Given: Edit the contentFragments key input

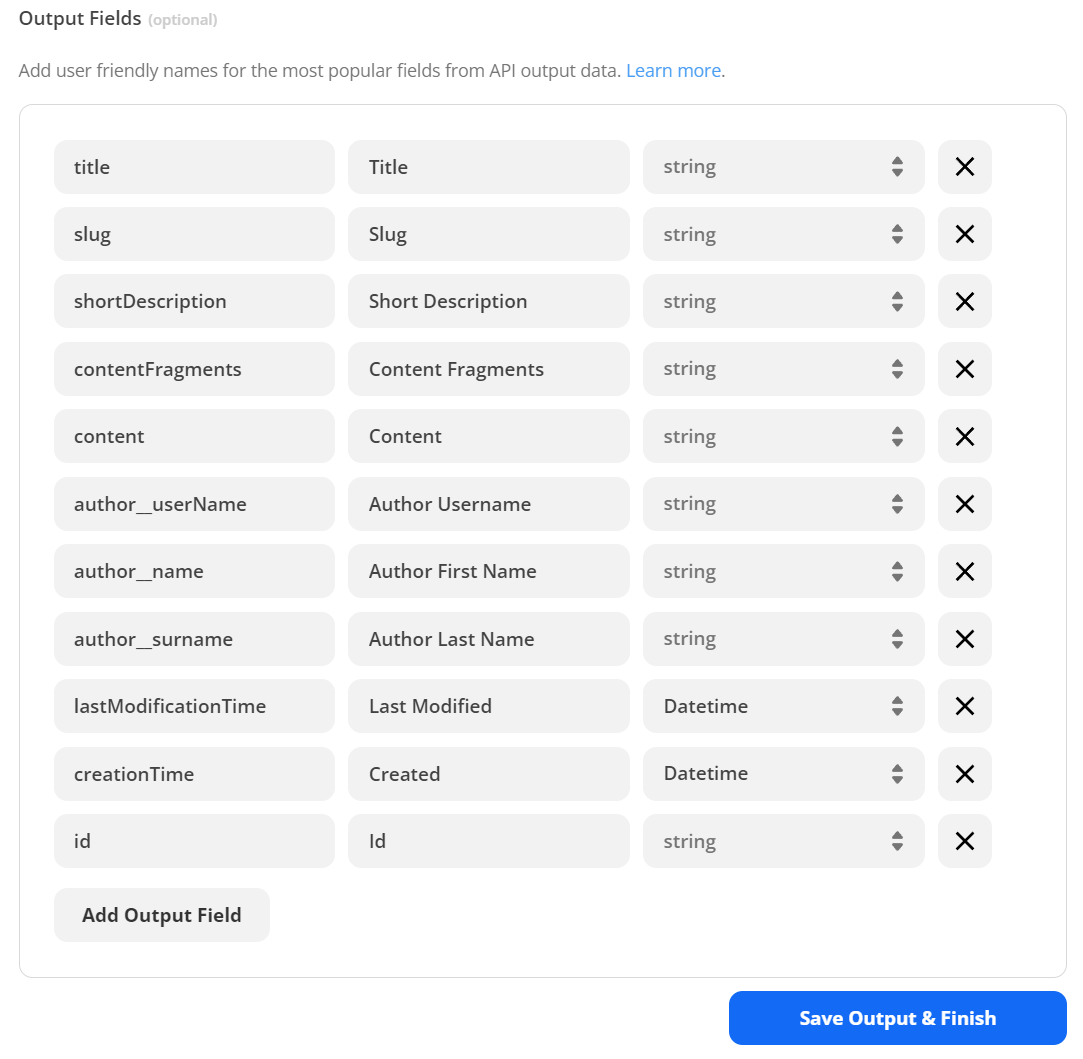Looking at the screenshot, I should (x=194, y=369).
